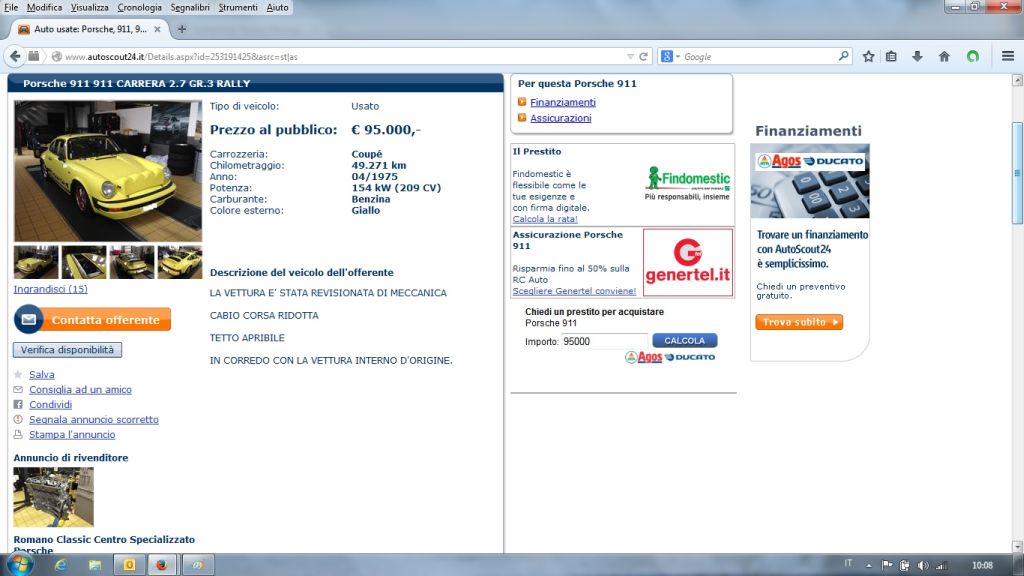Viewport: 1024px width, 576px height.
Task: Click the Calcola la rata! link
Action: 545,219
